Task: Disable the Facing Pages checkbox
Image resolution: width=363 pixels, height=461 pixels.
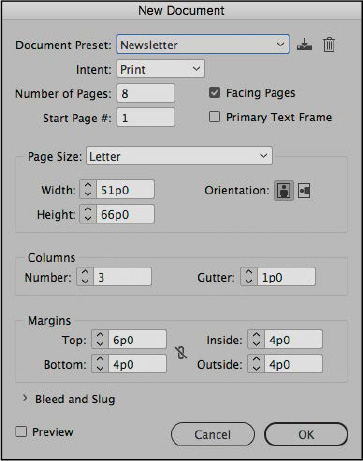Action: pyautogui.click(x=214, y=93)
